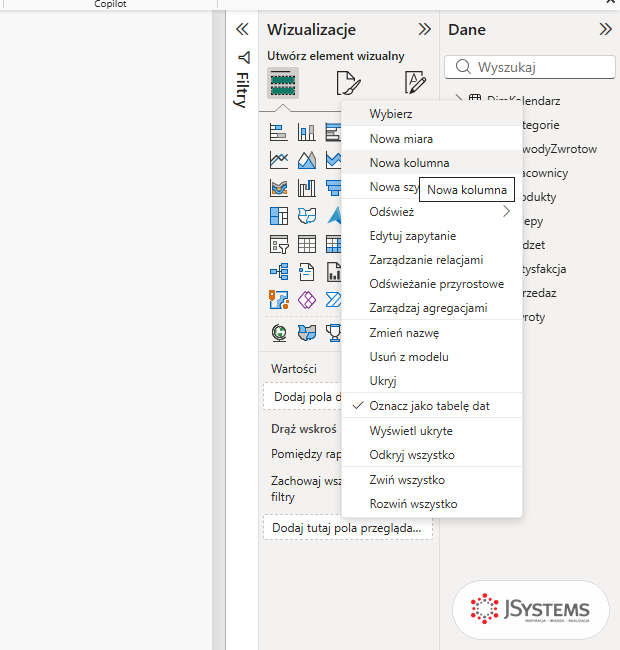Screen dimensions: 620x650
Task: Insert the paginated report visual
Action: coord(333,272)
